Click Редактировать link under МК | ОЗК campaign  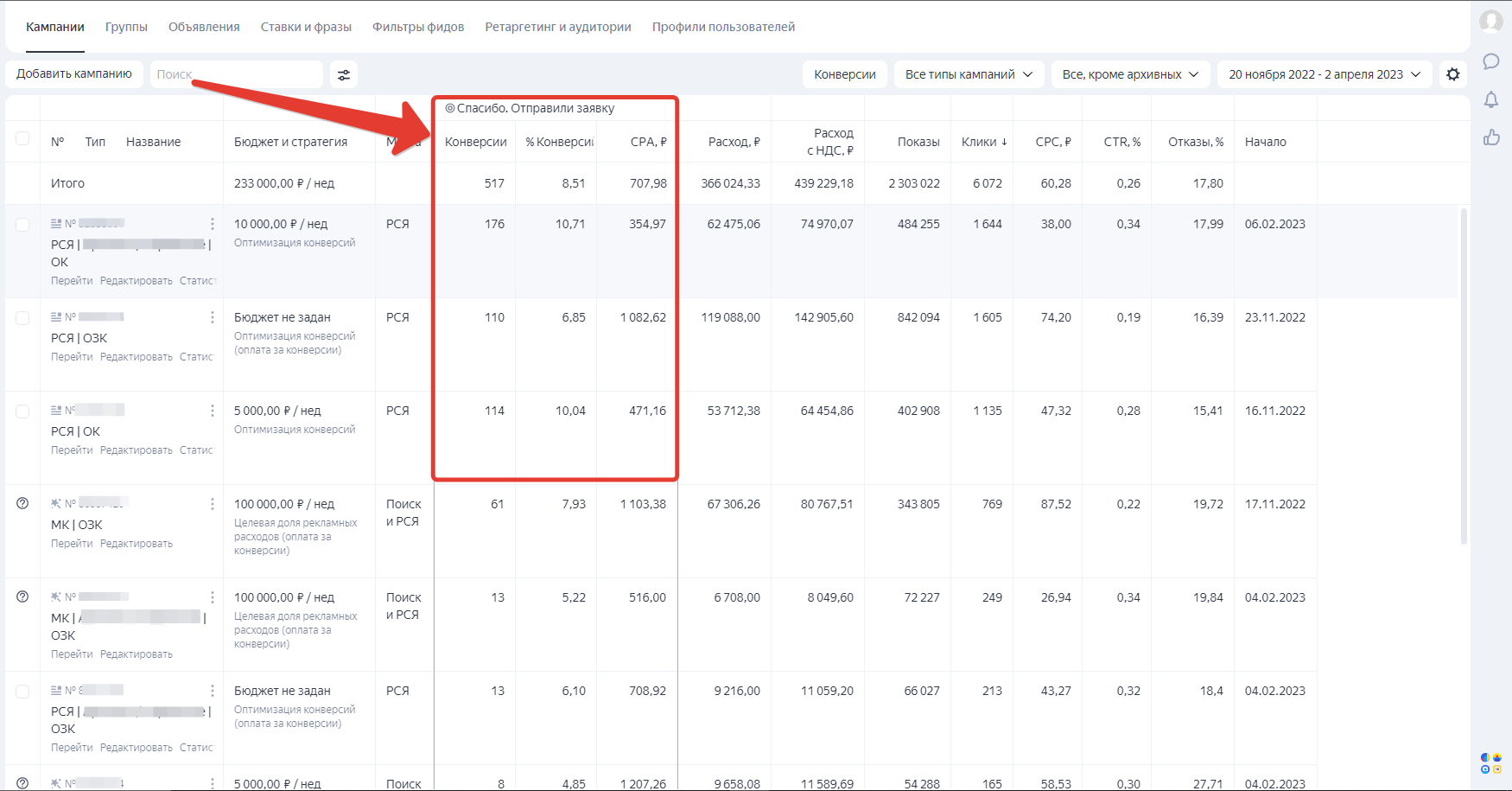point(137,544)
